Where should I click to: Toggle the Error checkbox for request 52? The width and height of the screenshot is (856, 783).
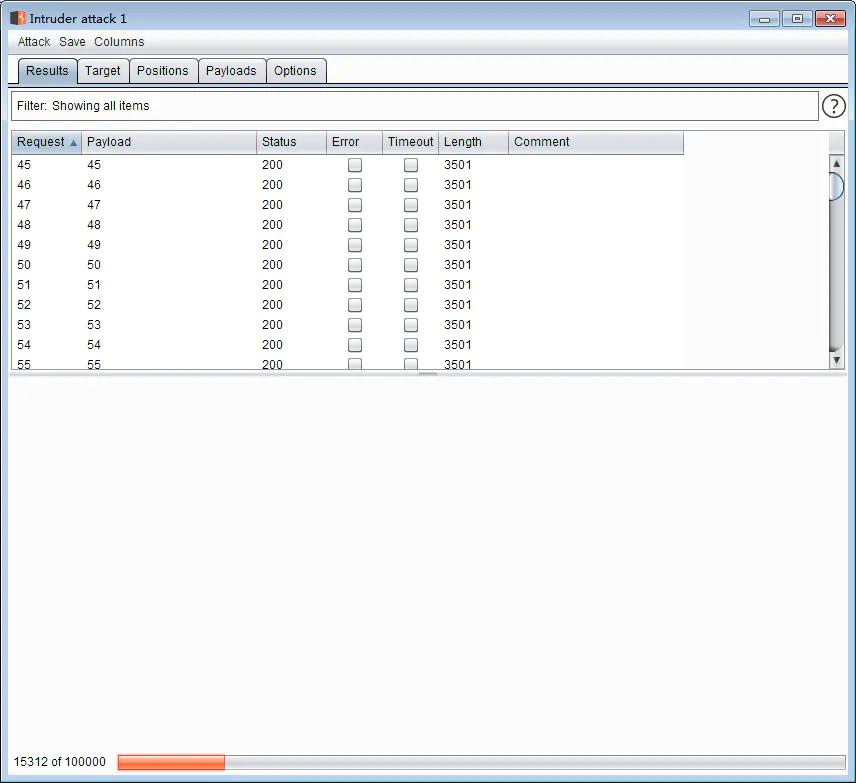(355, 305)
